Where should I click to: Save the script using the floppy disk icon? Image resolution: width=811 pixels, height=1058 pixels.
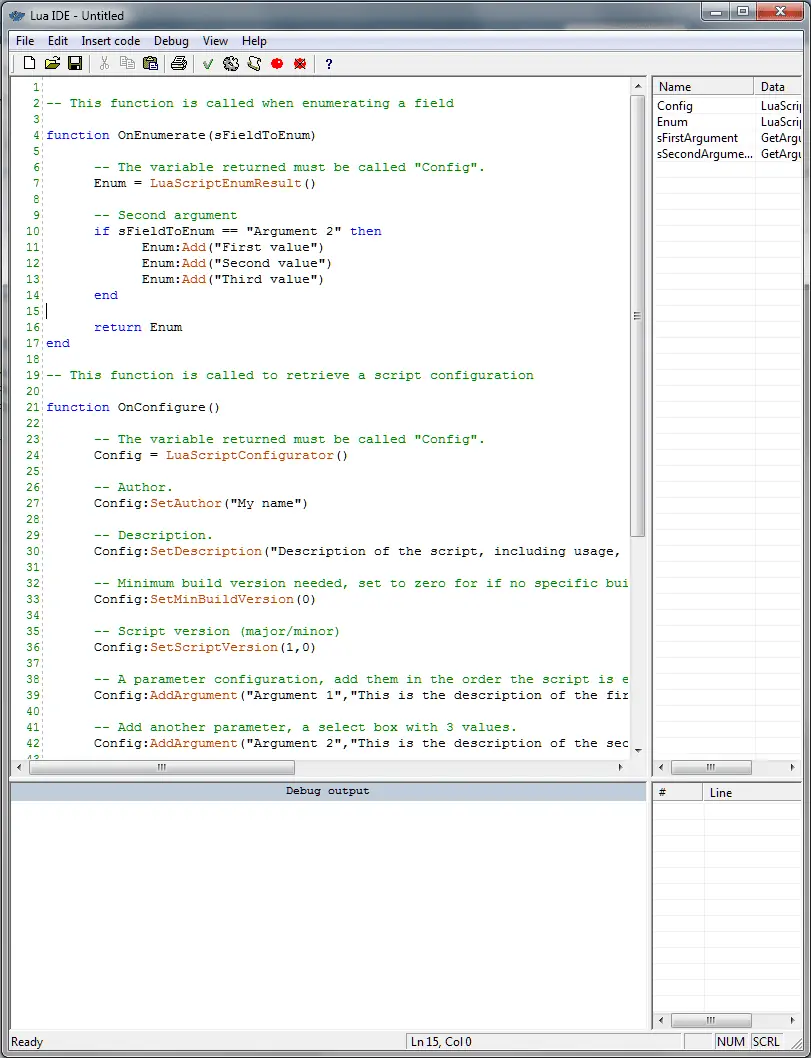coord(75,63)
